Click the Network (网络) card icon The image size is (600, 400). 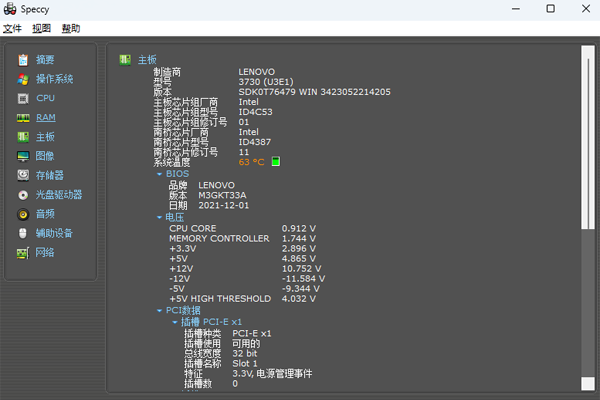pyautogui.click(x=23, y=253)
